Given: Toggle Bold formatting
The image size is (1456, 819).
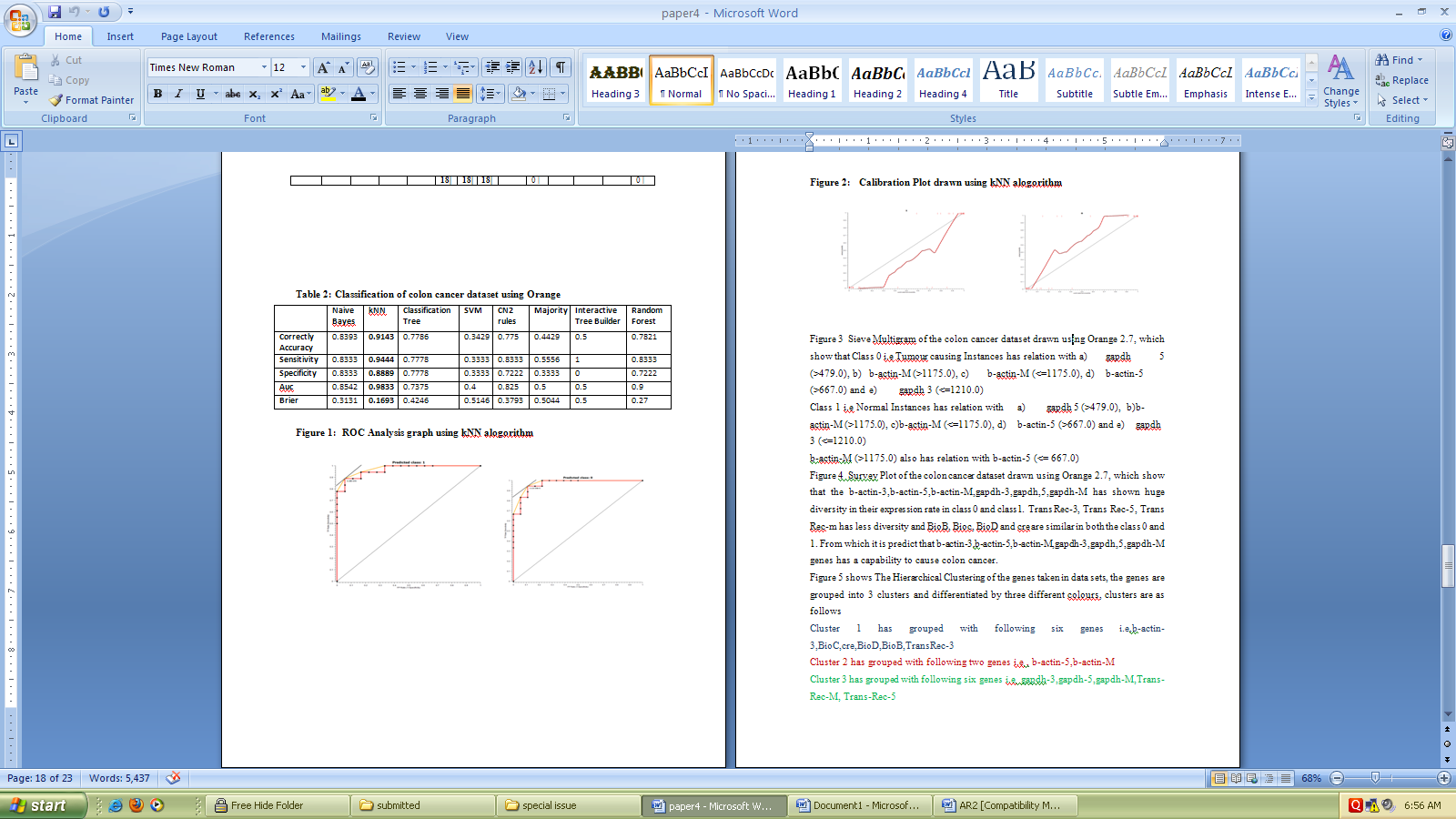Looking at the screenshot, I should coord(158,94).
